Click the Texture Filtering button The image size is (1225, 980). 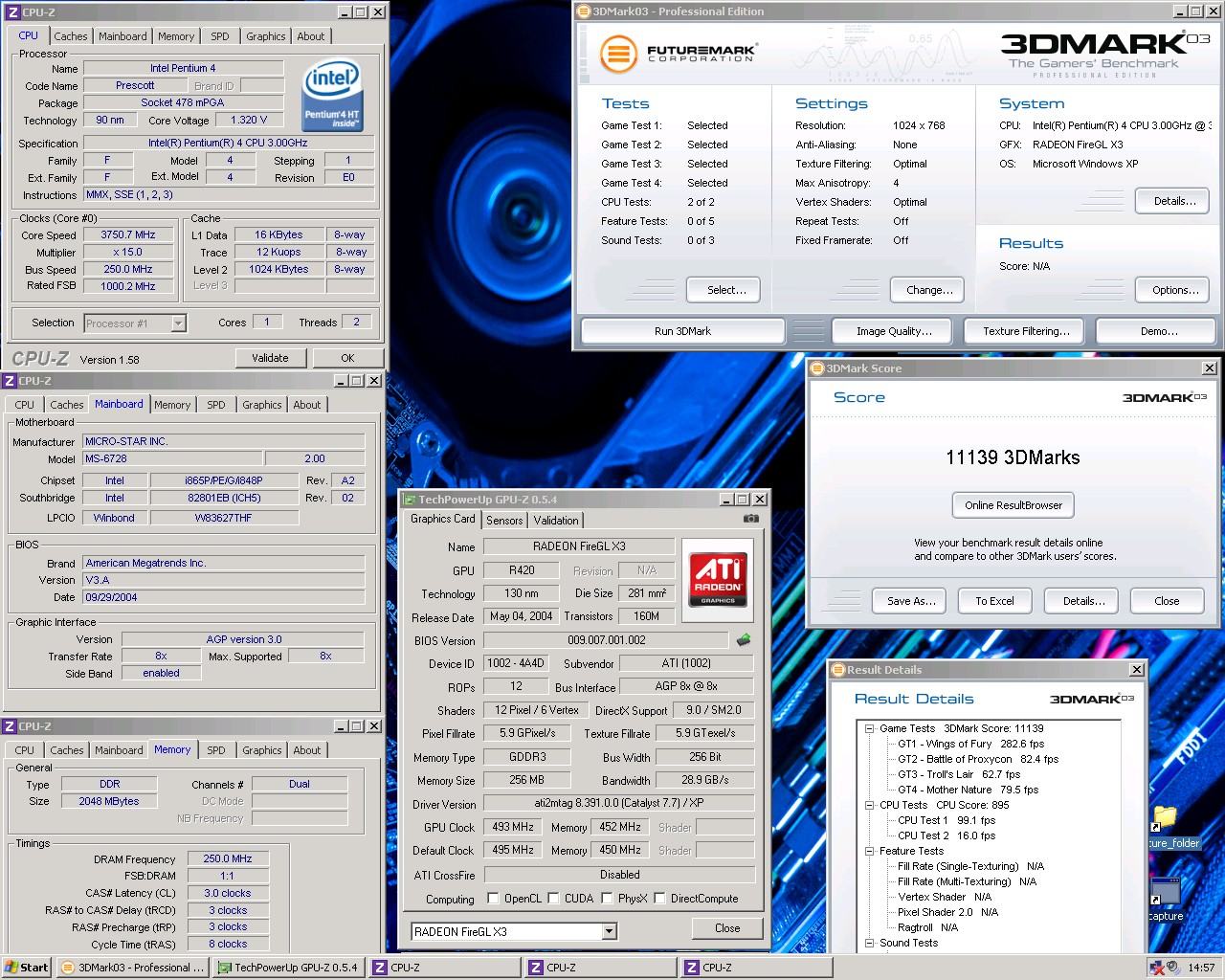pyautogui.click(x=1026, y=331)
